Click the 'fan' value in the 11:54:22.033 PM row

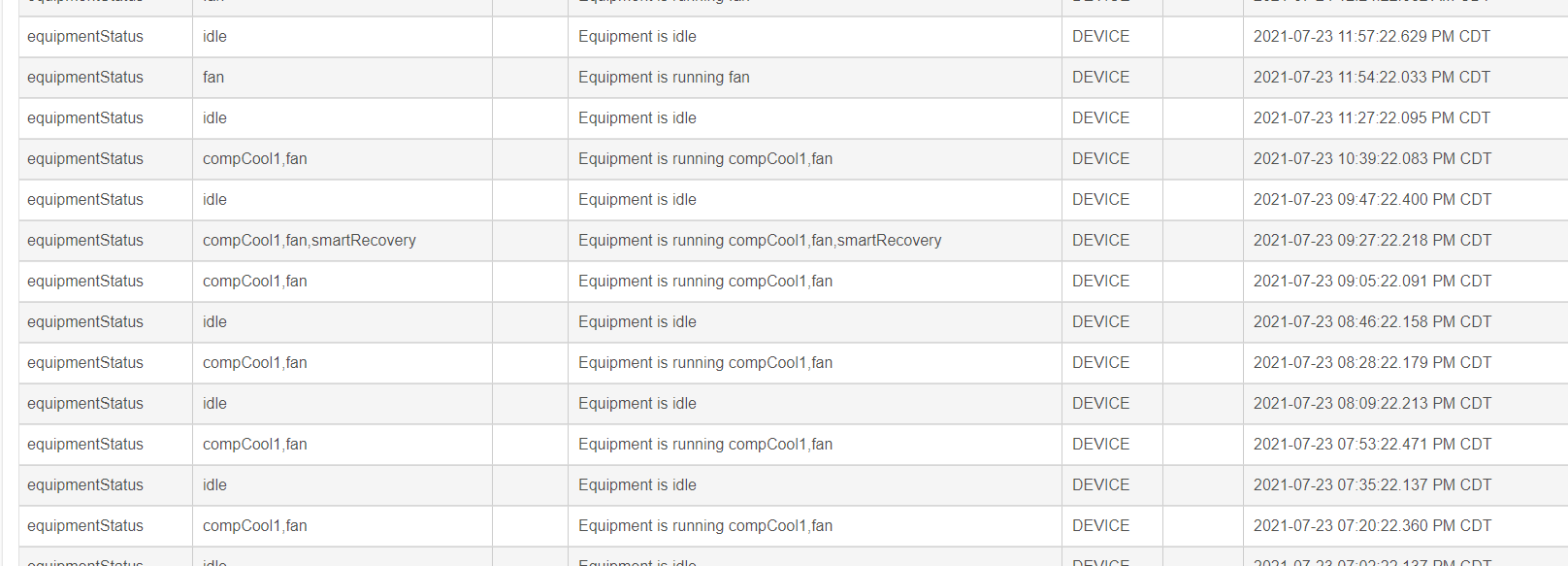[x=213, y=78]
